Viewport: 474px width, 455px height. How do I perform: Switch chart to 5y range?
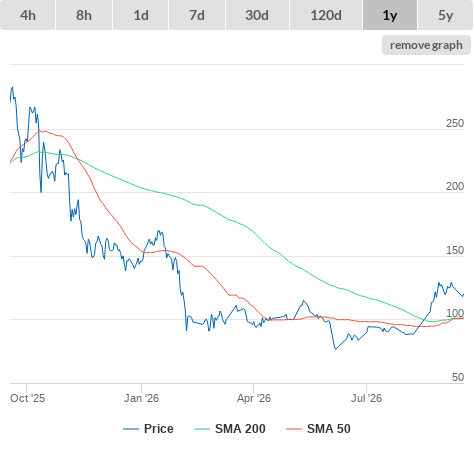point(446,15)
